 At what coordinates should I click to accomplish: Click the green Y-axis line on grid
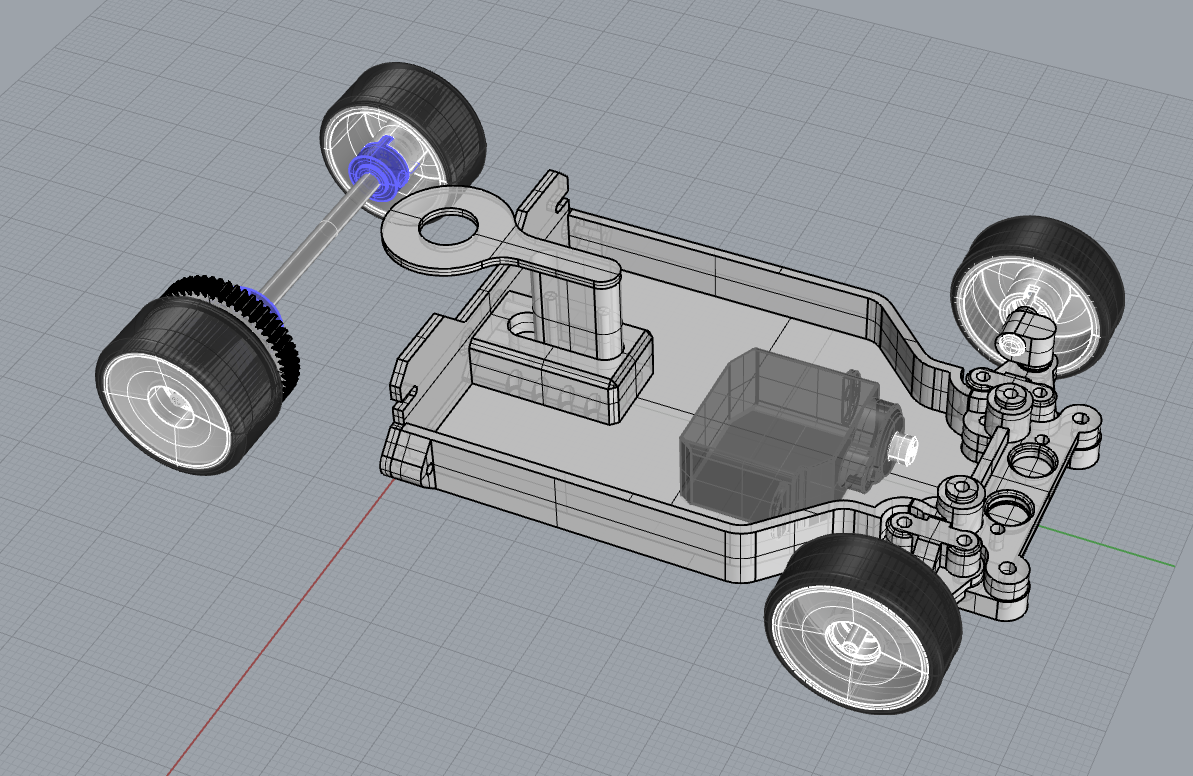pos(1107,545)
